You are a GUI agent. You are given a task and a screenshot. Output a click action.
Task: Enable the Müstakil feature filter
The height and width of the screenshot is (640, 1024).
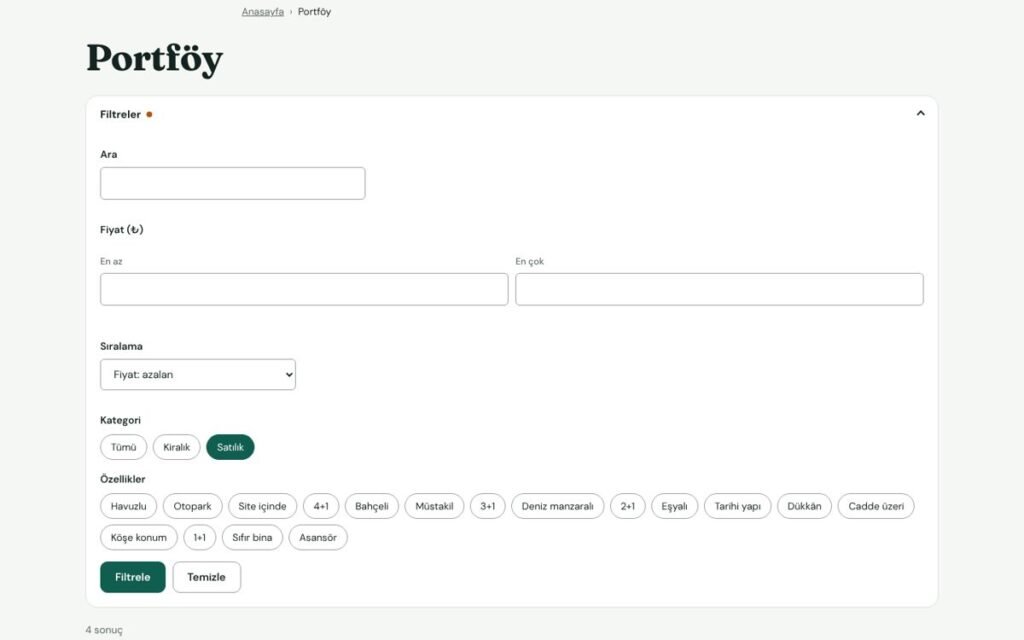coord(434,506)
